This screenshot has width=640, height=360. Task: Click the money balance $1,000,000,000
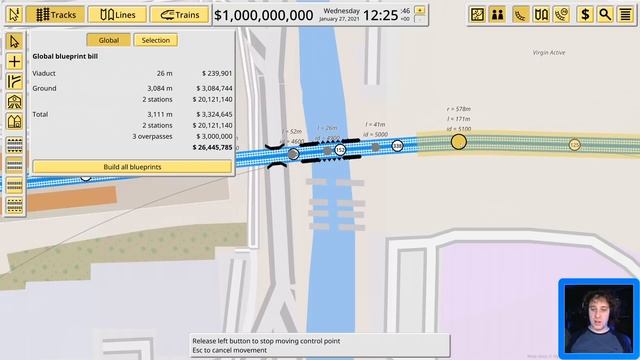[x=264, y=15]
